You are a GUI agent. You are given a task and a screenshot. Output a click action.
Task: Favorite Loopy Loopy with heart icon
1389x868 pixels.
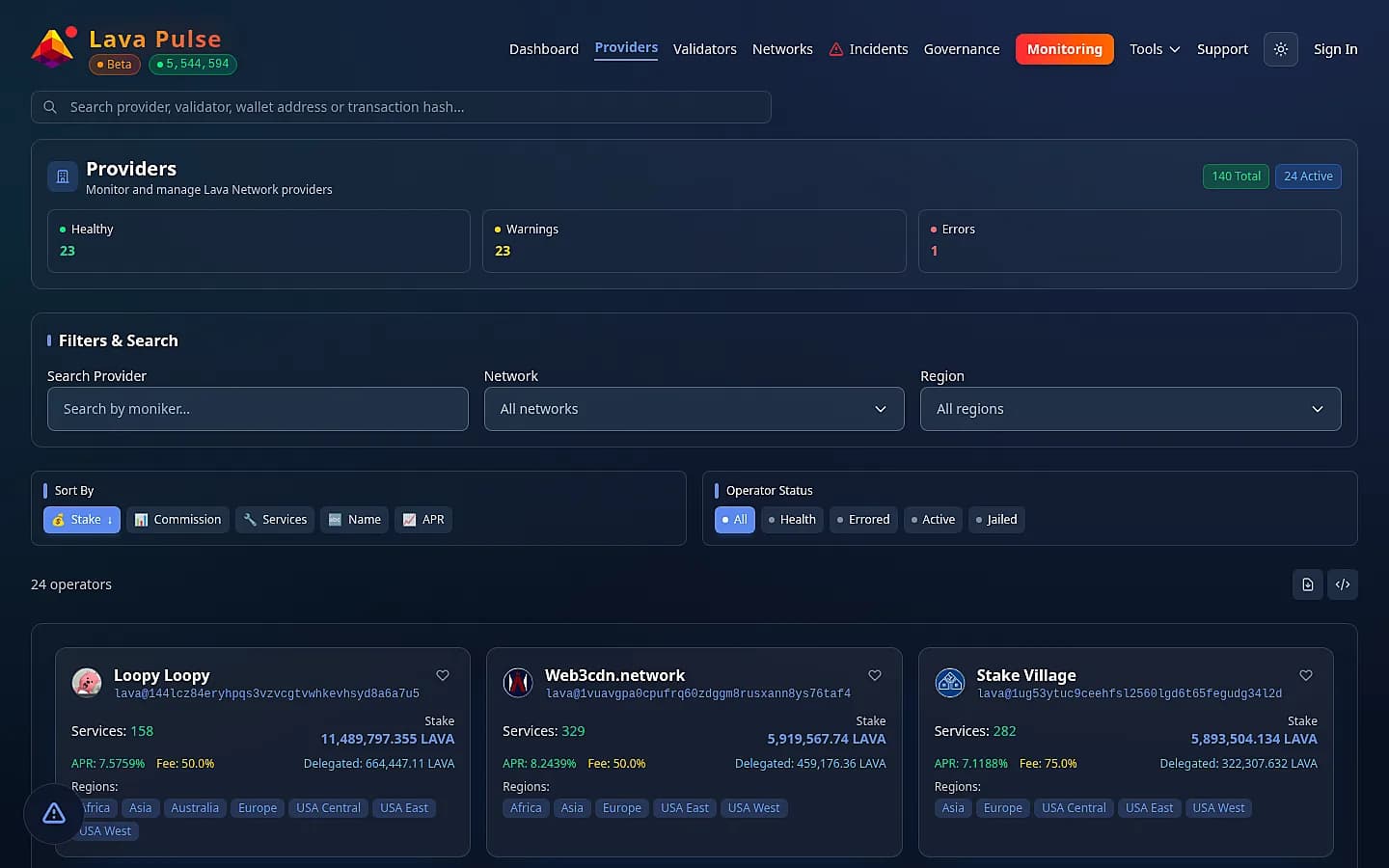pos(443,675)
